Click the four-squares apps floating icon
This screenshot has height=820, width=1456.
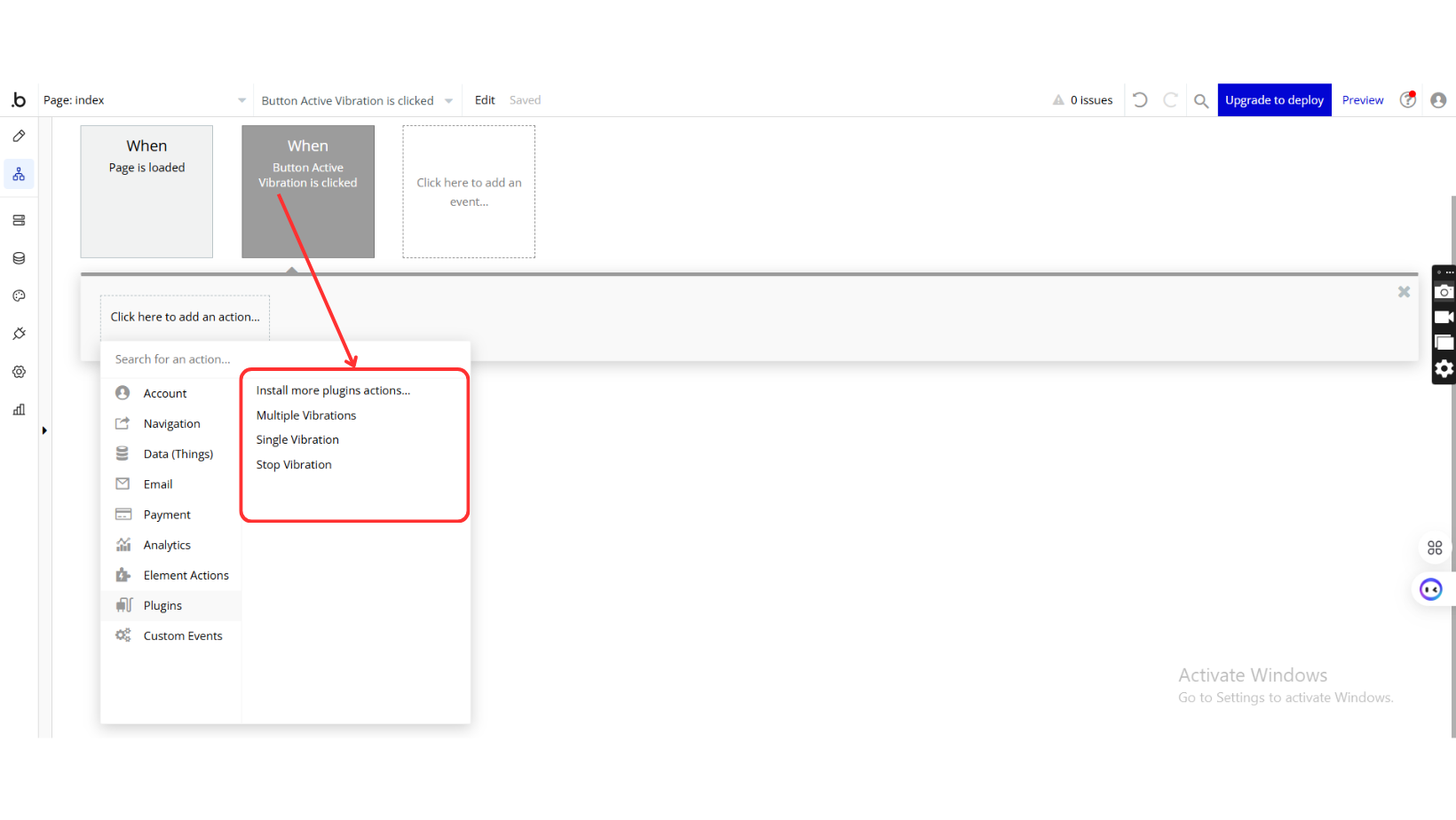pyautogui.click(x=1435, y=548)
